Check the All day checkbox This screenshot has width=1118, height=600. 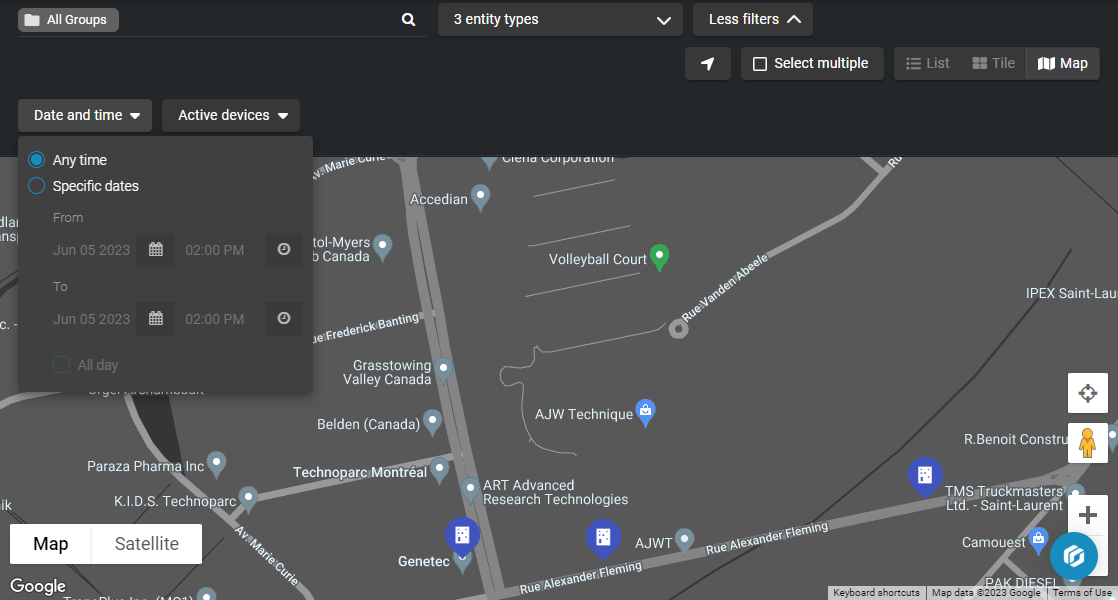[x=61, y=365]
